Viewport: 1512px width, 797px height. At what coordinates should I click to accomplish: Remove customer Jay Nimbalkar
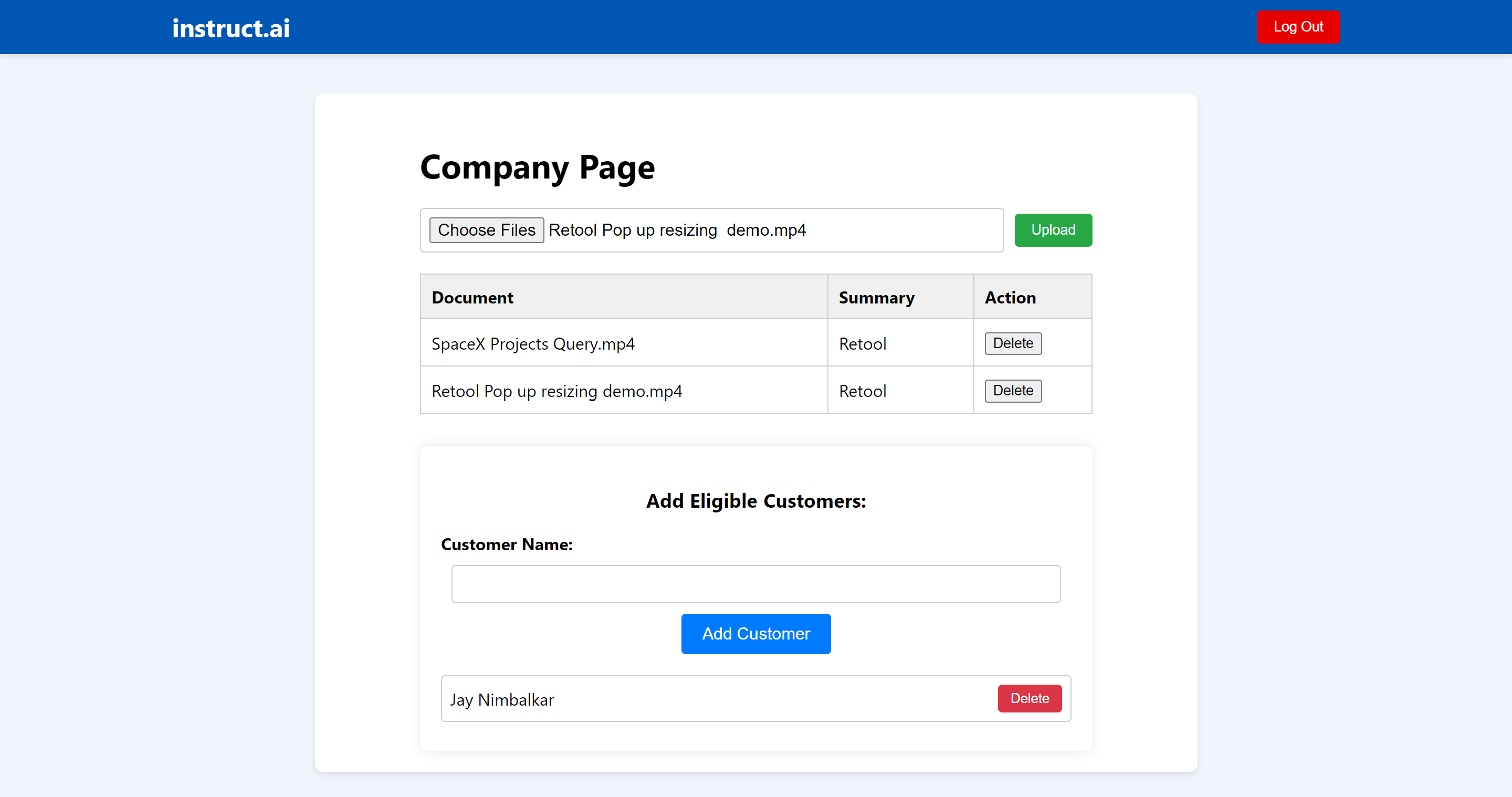pos(1029,698)
